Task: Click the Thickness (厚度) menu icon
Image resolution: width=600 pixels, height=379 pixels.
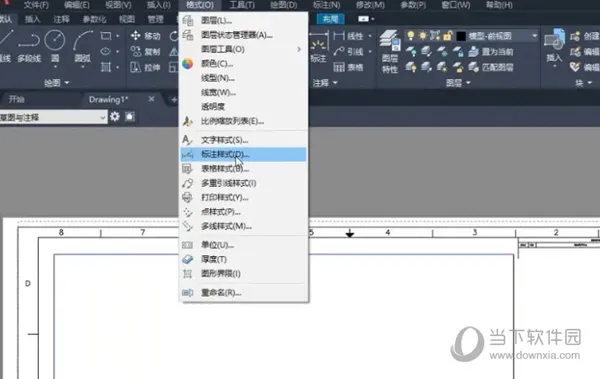Action: click(188, 259)
